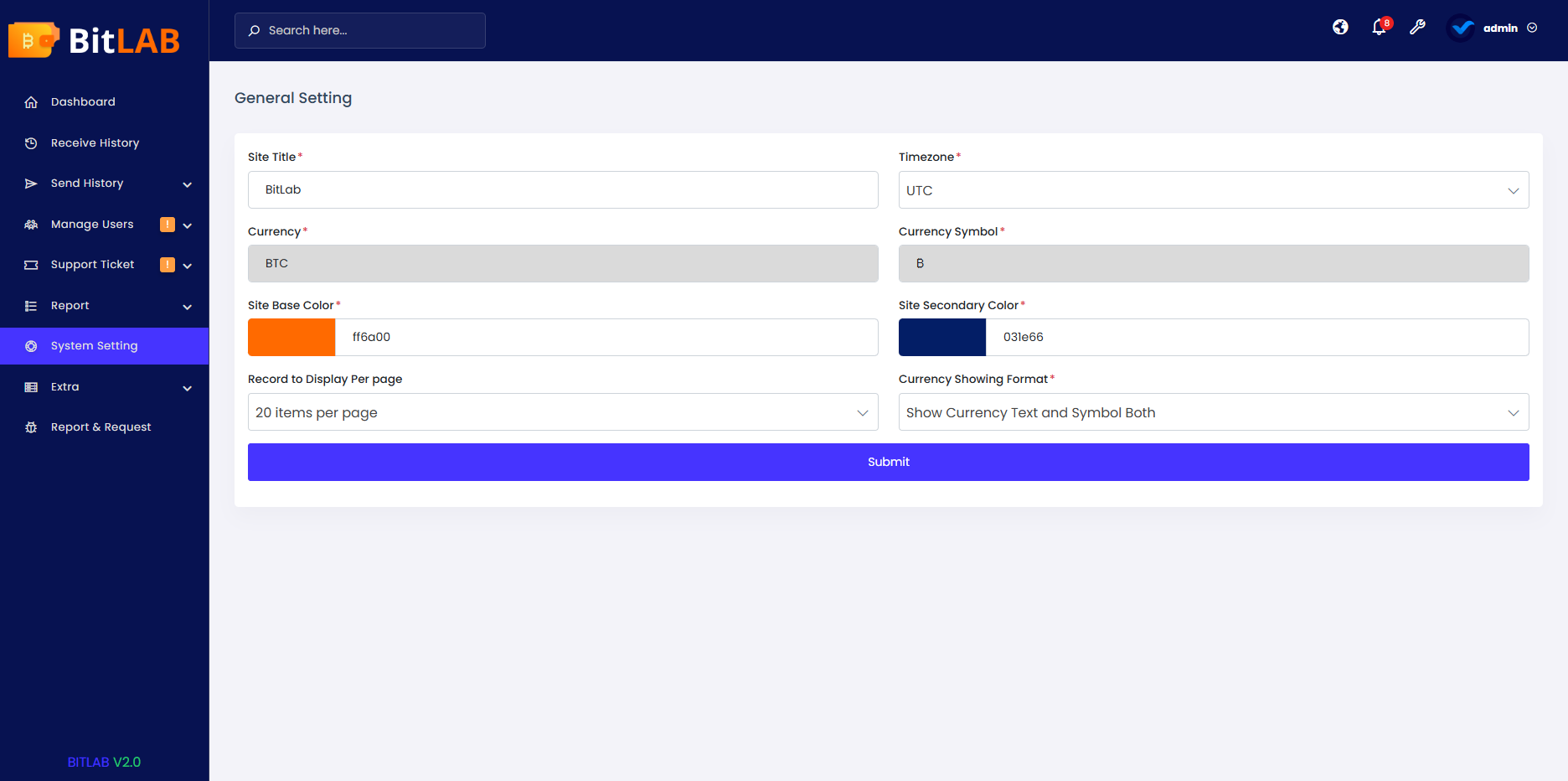
Task: Click the Site Secondary Color hex field
Action: point(1257,337)
